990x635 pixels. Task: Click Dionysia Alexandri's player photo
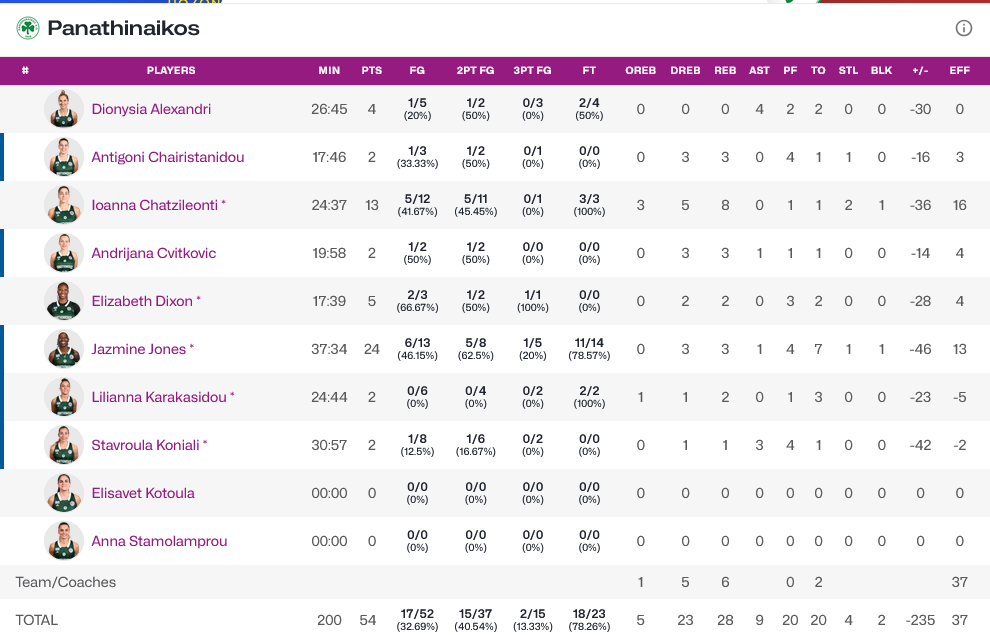(x=64, y=109)
